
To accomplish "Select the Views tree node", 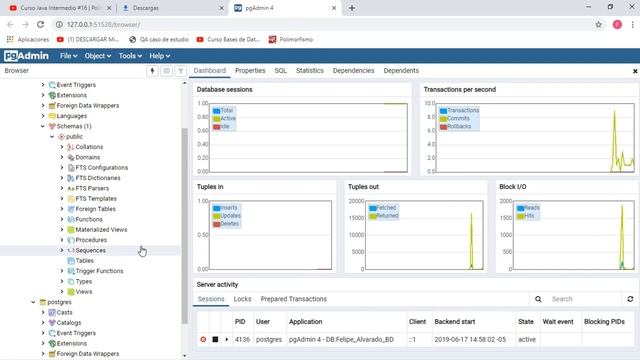I will 84,292.
